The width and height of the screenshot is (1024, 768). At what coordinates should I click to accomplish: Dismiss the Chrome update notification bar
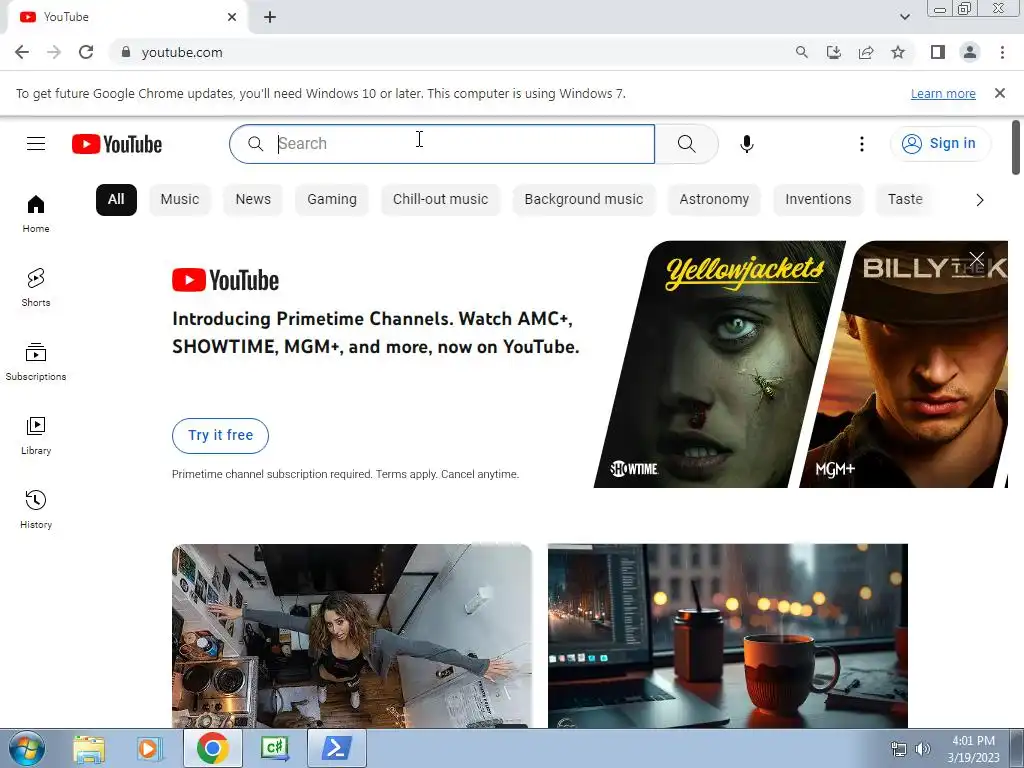[1000, 93]
